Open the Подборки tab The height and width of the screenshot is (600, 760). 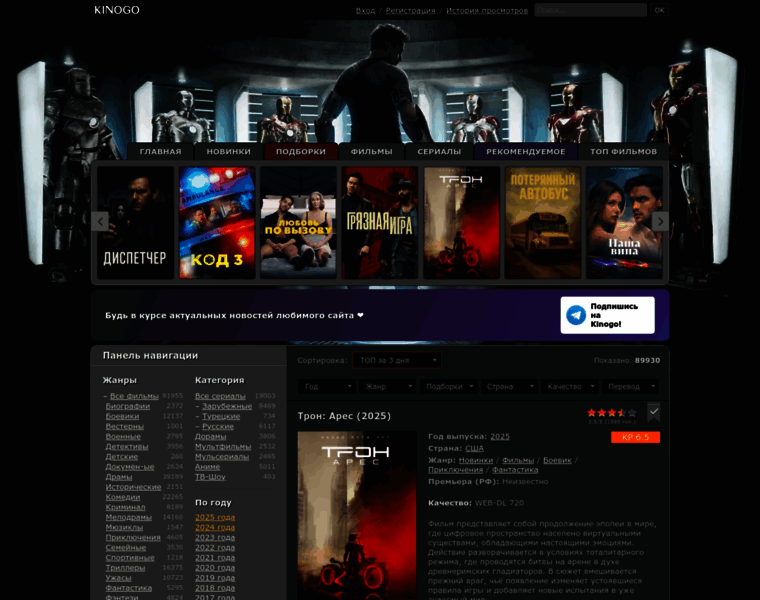(x=301, y=151)
